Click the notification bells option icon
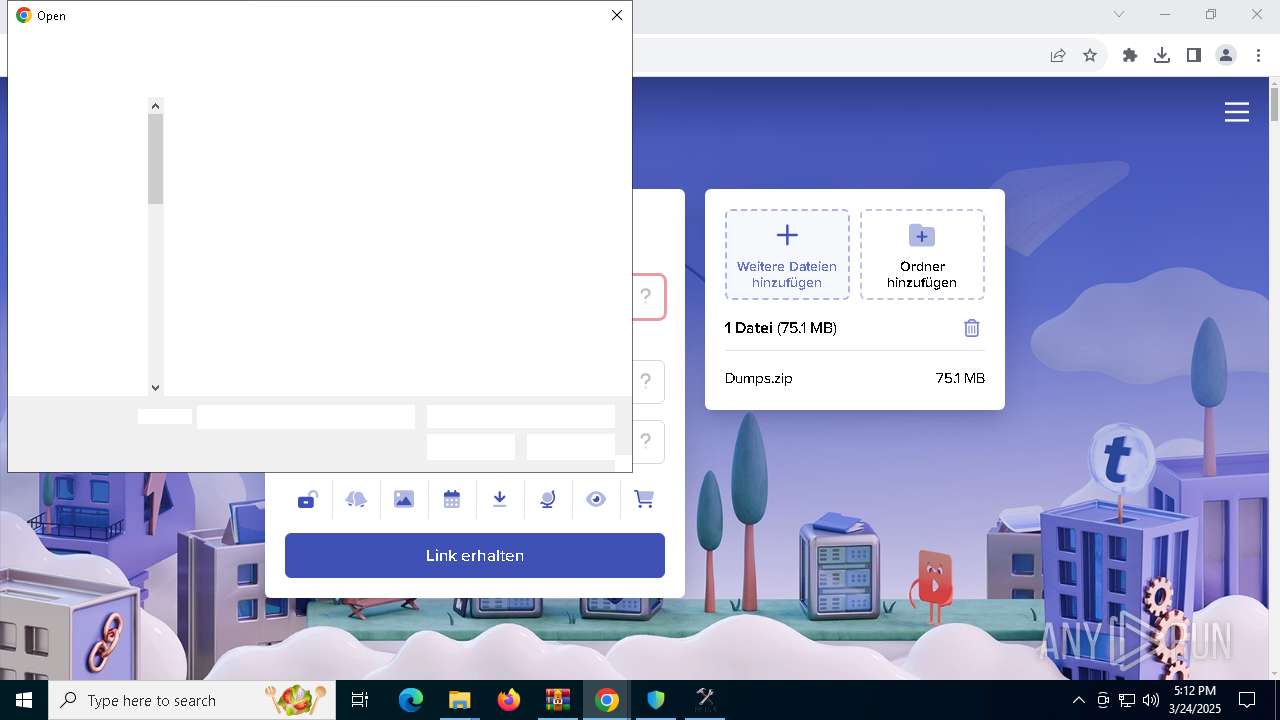The image size is (1280, 720). 356,499
